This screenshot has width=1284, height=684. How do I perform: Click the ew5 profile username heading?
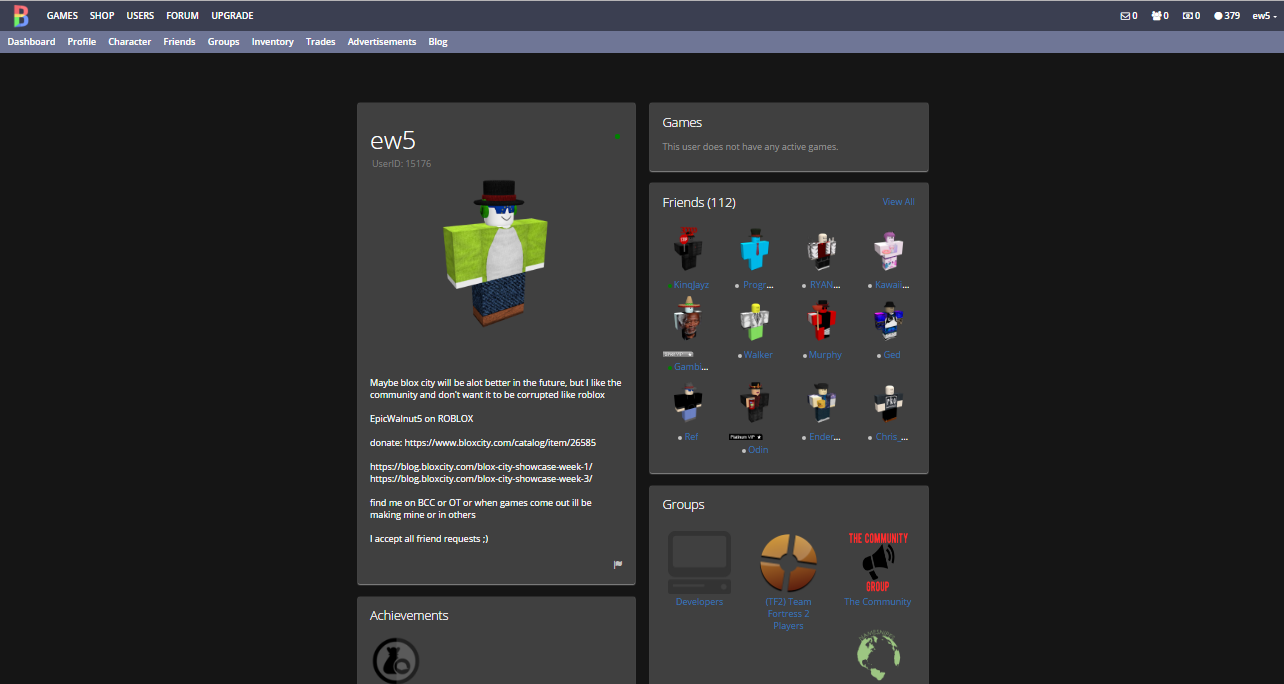tap(393, 141)
